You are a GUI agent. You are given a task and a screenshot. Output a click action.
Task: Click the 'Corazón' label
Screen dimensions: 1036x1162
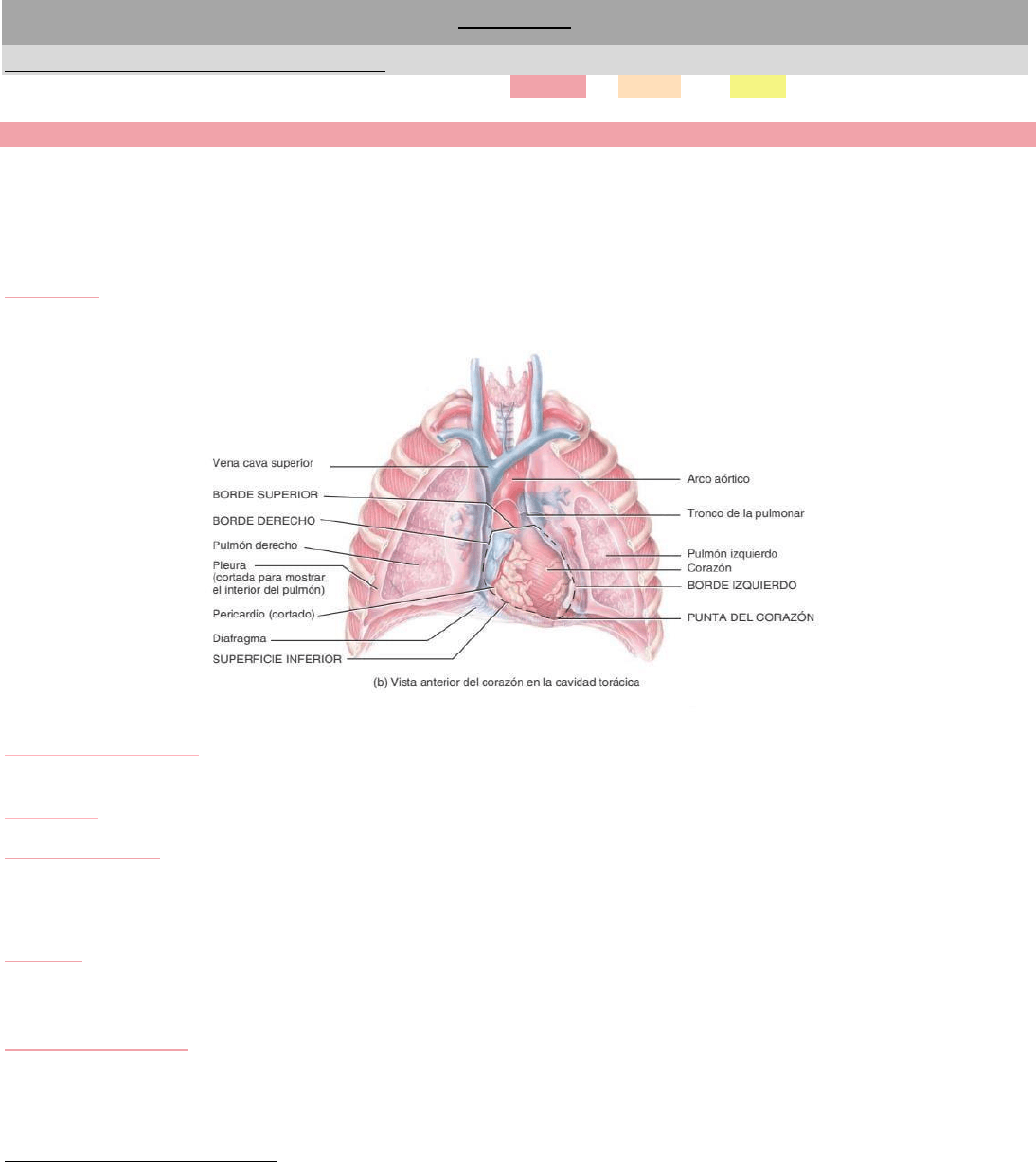pyautogui.click(x=709, y=568)
